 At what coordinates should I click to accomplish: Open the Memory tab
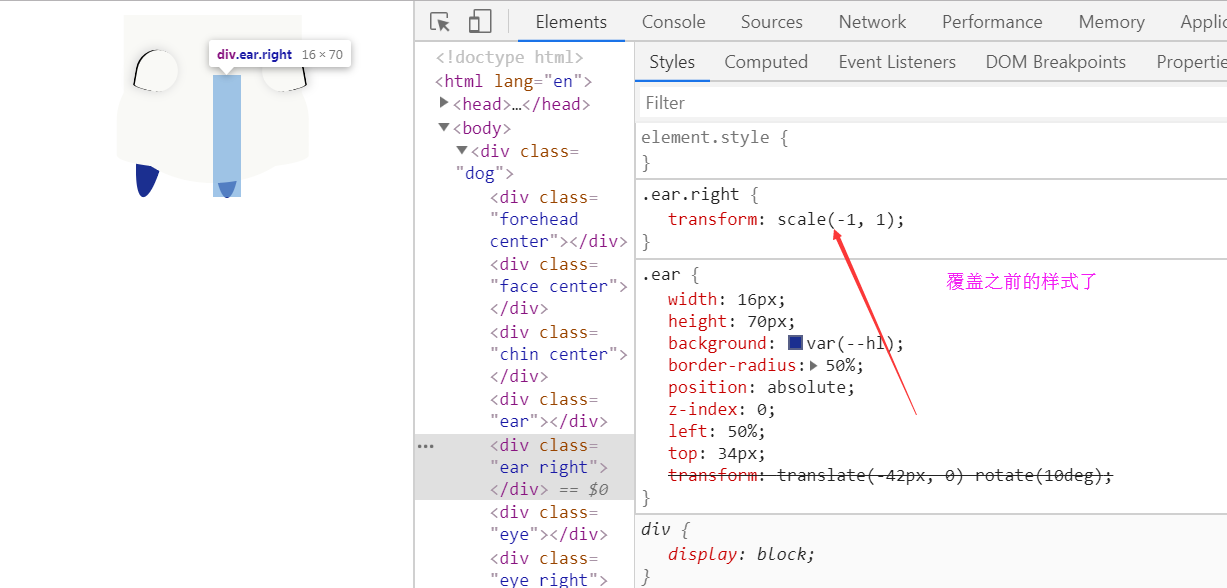pos(1111,21)
